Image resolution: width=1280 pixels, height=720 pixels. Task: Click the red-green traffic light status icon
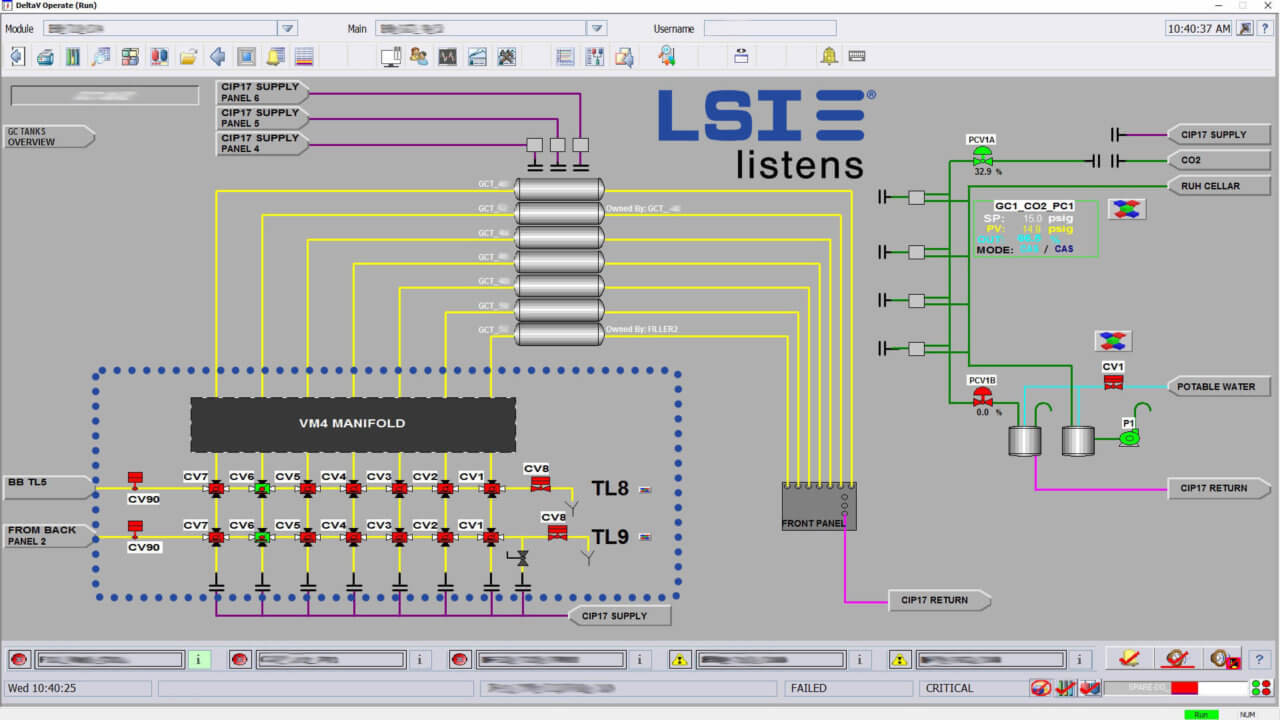1261,688
